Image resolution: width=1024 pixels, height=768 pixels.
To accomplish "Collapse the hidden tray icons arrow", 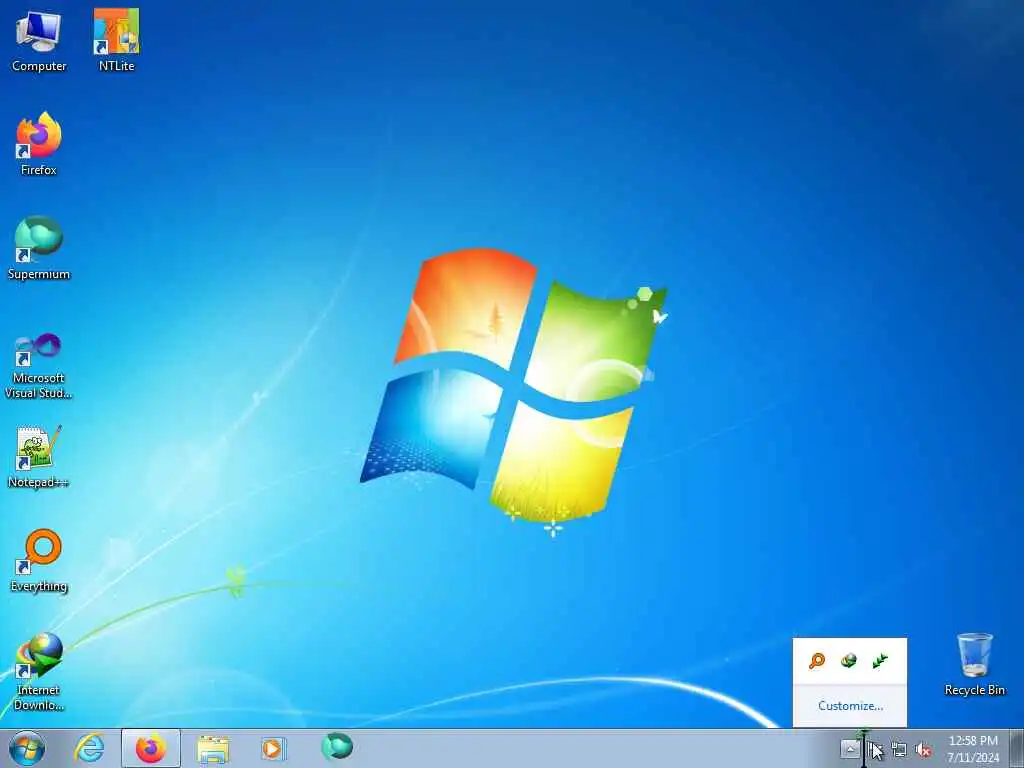I will (x=850, y=749).
